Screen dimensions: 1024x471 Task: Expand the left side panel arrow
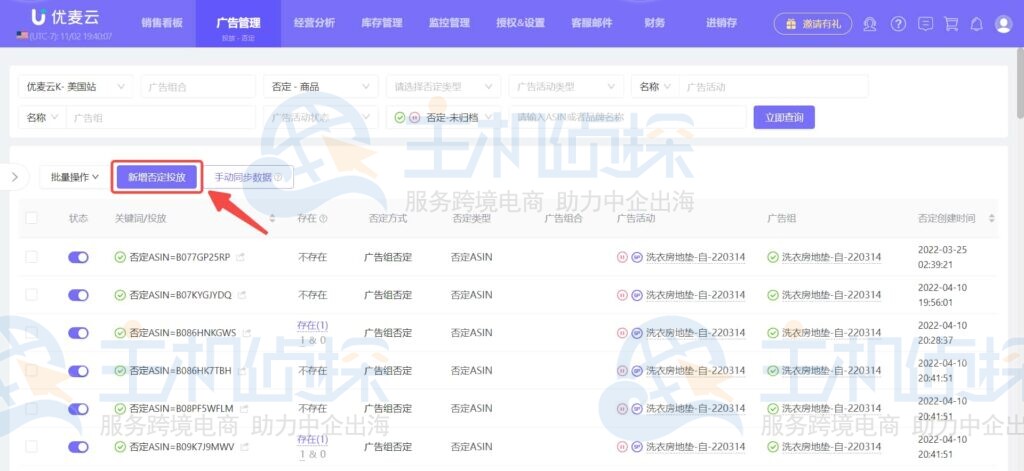point(14,177)
